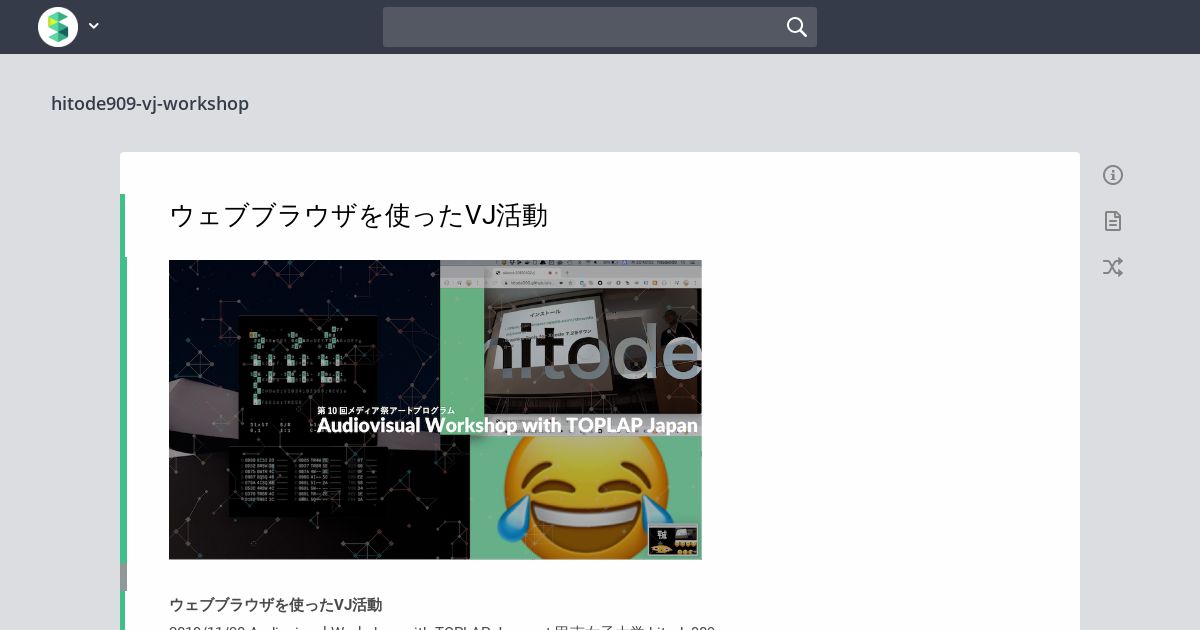Open the Spectacle logo home icon
The height and width of the screenshot is (630, 1200).
click(x=58, y=27)
